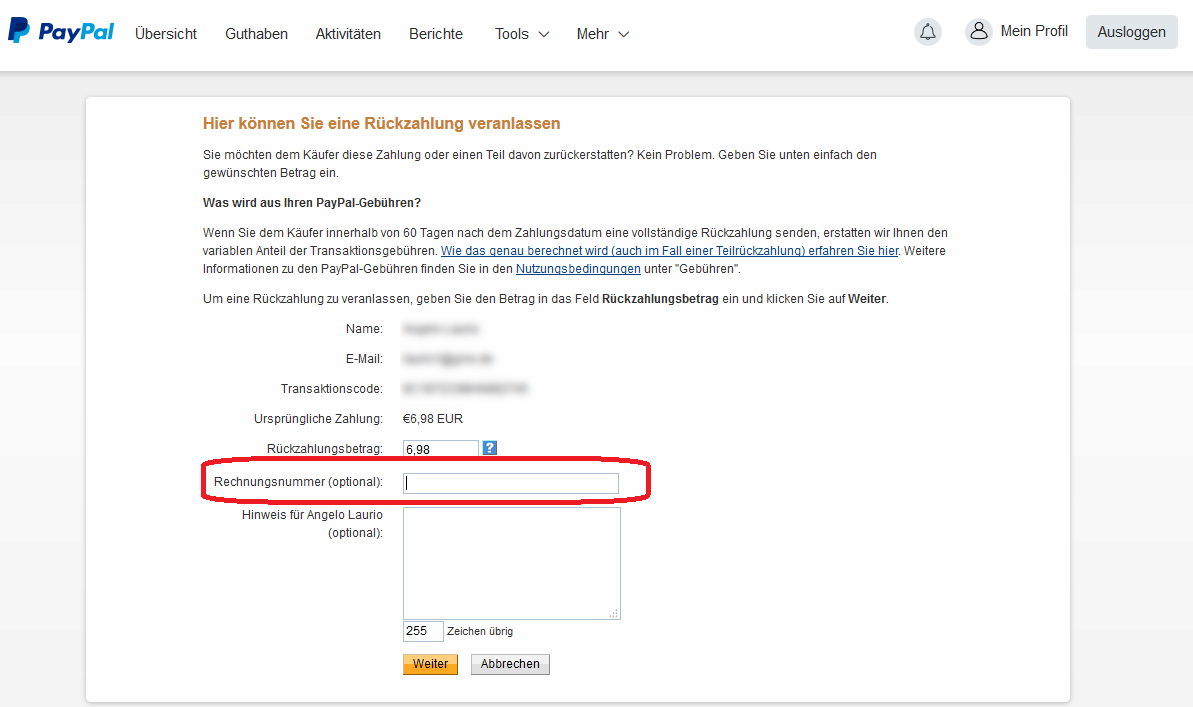This screenshot has width=1193, height=707.
Task: Expand the Mehr dropdown menu
Action: (x=603, y=34)
